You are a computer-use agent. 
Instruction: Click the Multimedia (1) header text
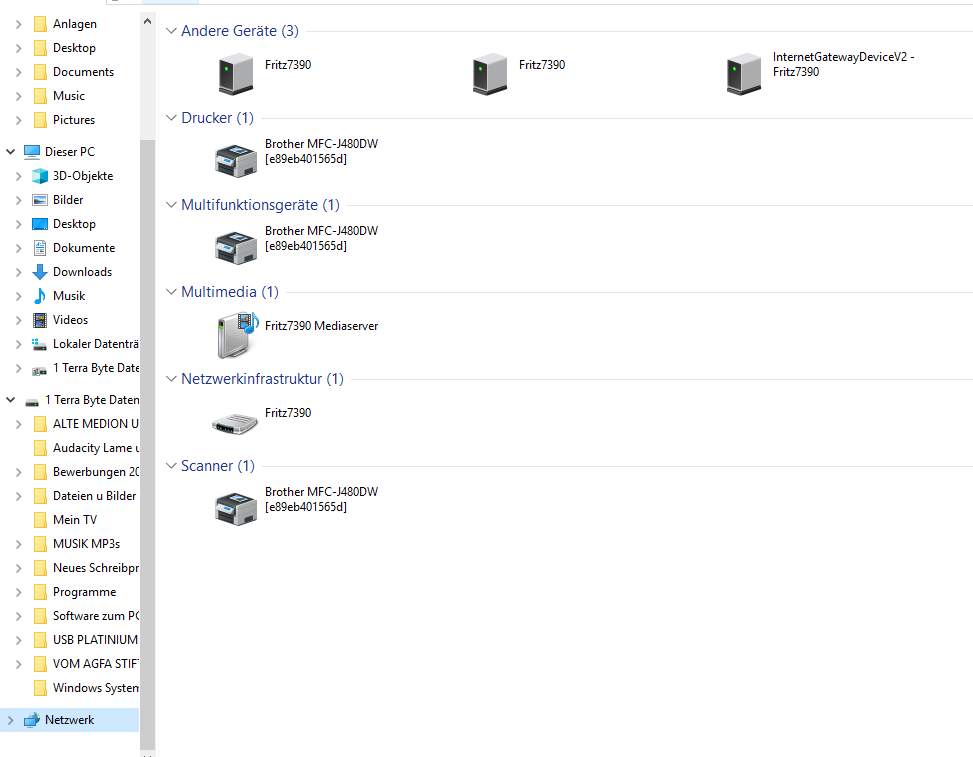coord(230,291)
